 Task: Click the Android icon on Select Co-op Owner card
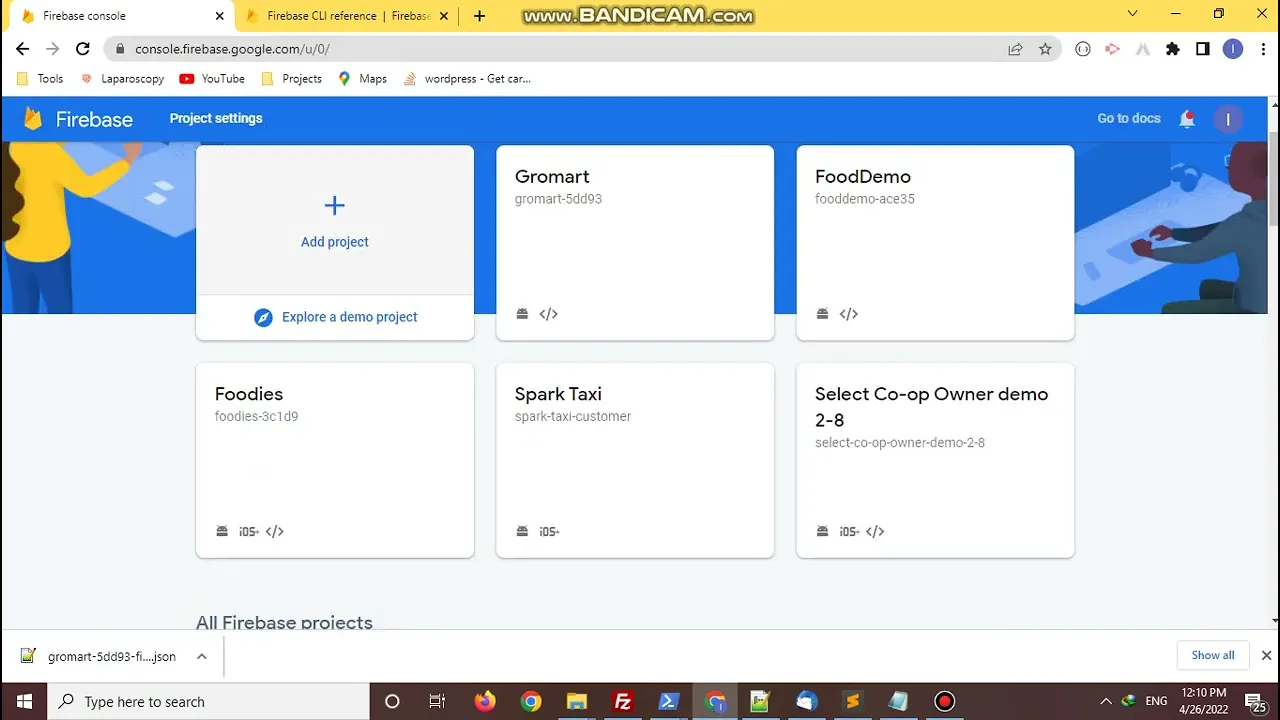click(822, 531)
